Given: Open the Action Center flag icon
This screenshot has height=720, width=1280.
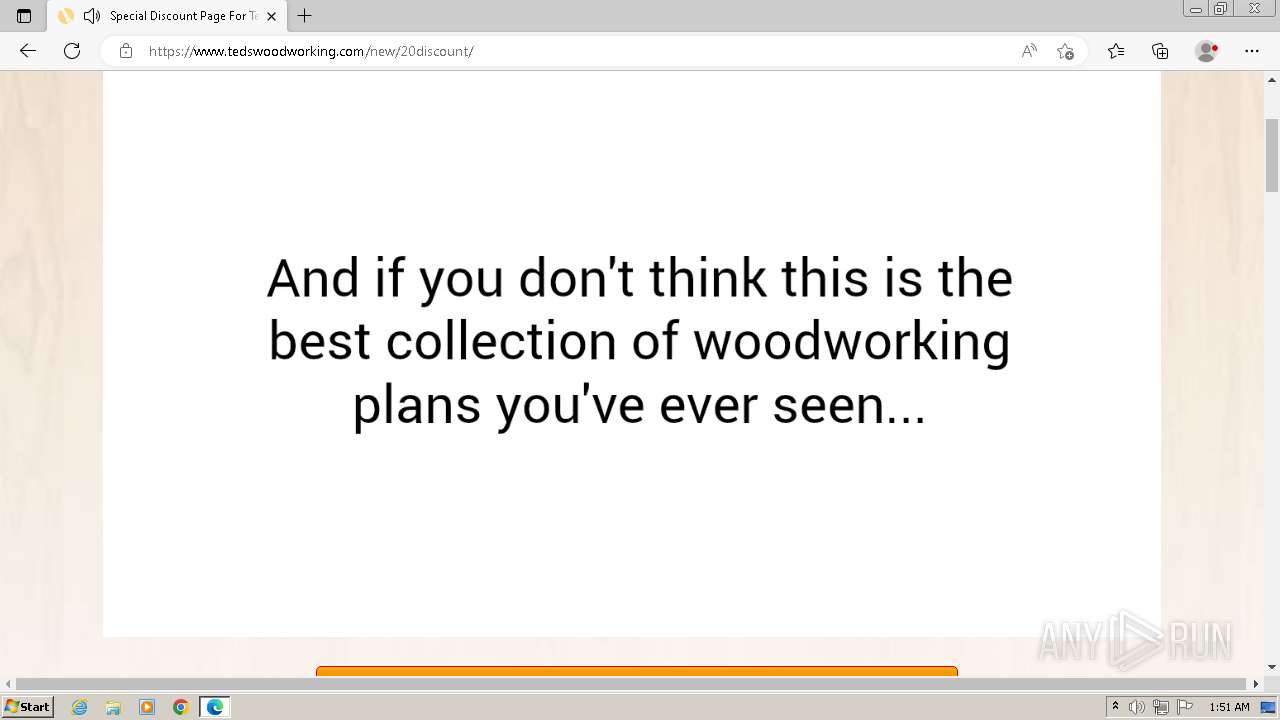Looking at the screenshot, I should (1185, 707).
